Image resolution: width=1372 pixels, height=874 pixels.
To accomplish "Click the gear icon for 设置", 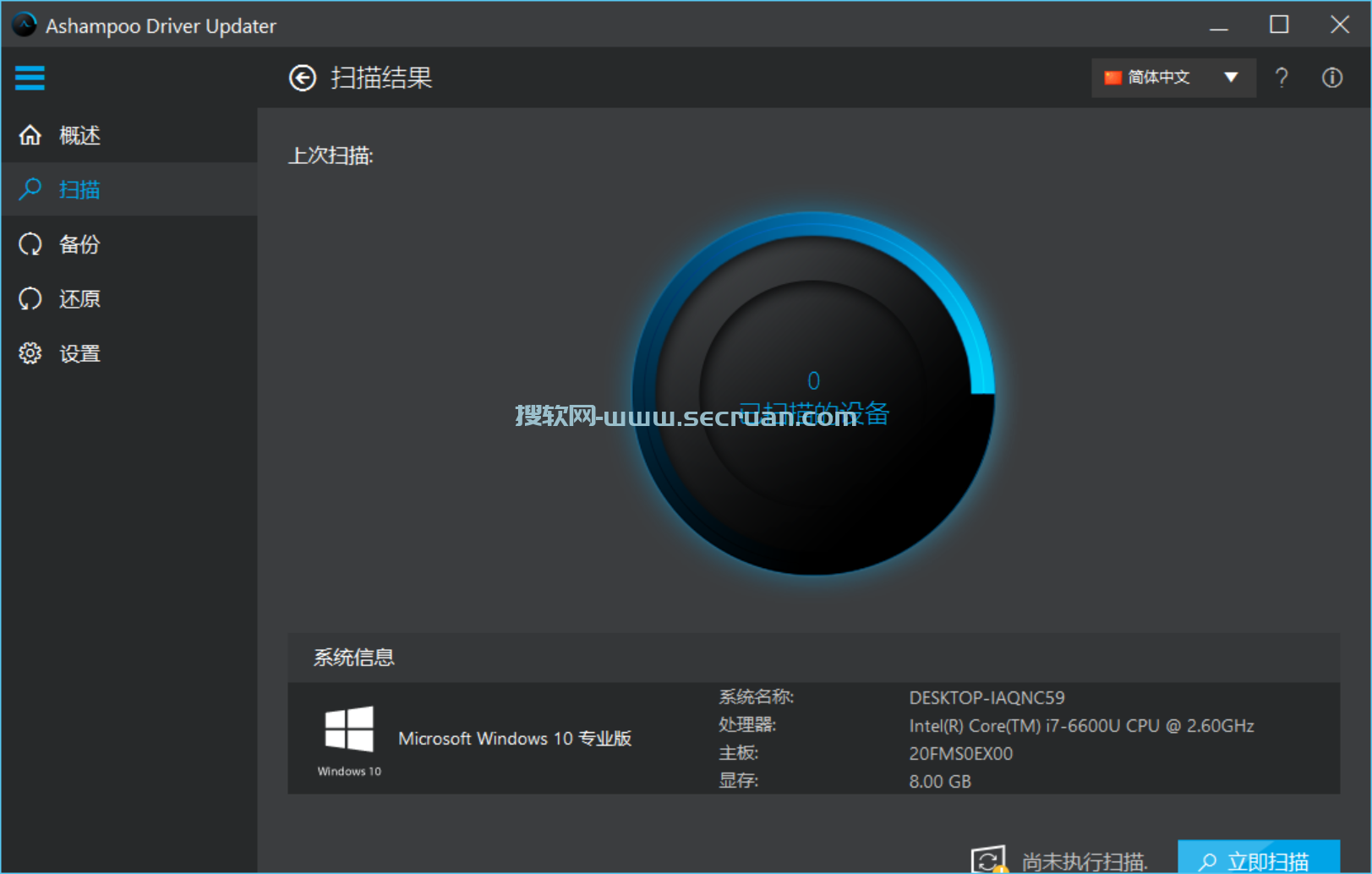I will [30, 353].
